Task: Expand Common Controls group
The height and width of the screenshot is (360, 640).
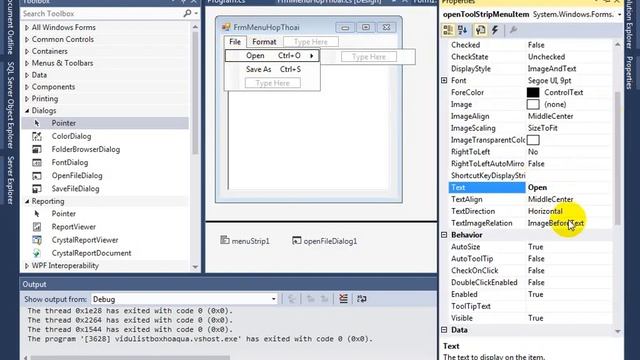Action: 27,39
